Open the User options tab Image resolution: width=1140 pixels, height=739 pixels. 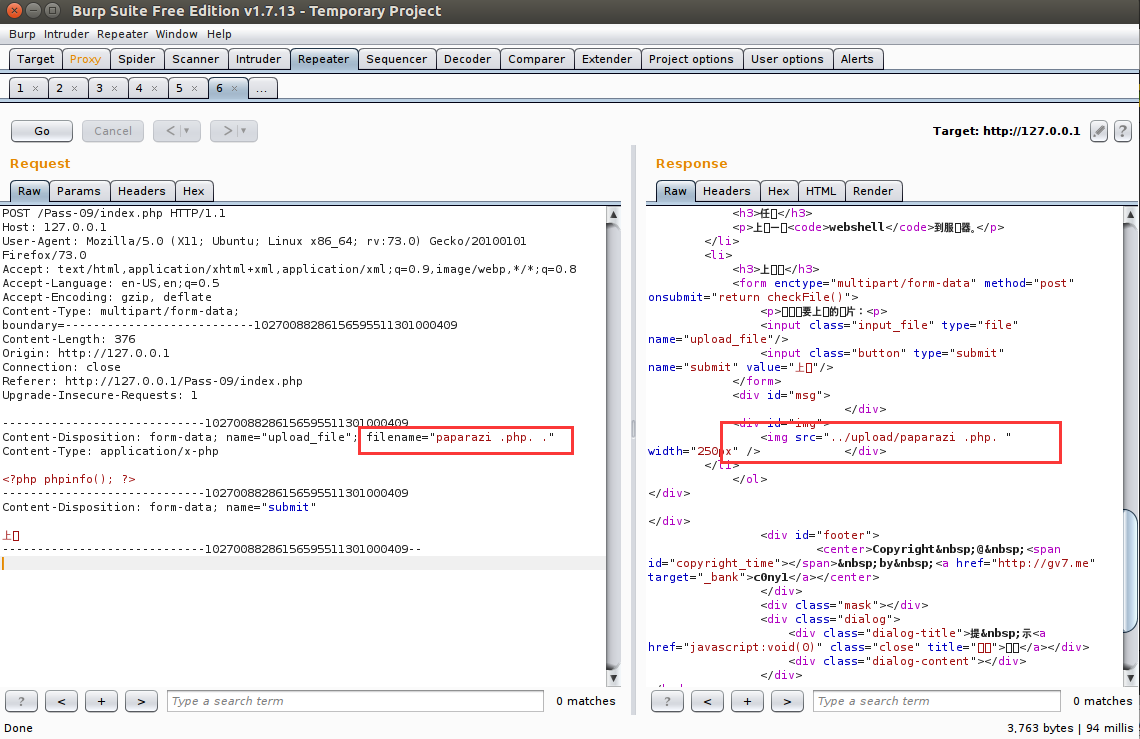(x=787, y=59)
